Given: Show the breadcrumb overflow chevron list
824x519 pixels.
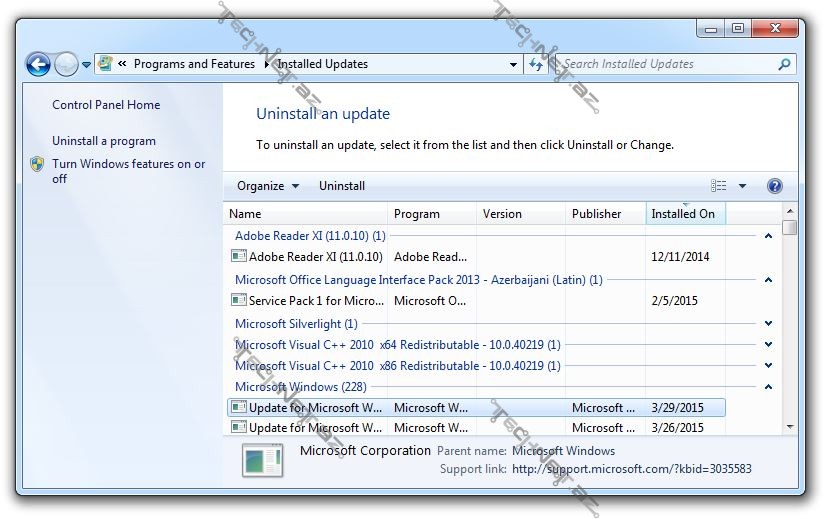Looking at the screenshot, I should point(122,64).
